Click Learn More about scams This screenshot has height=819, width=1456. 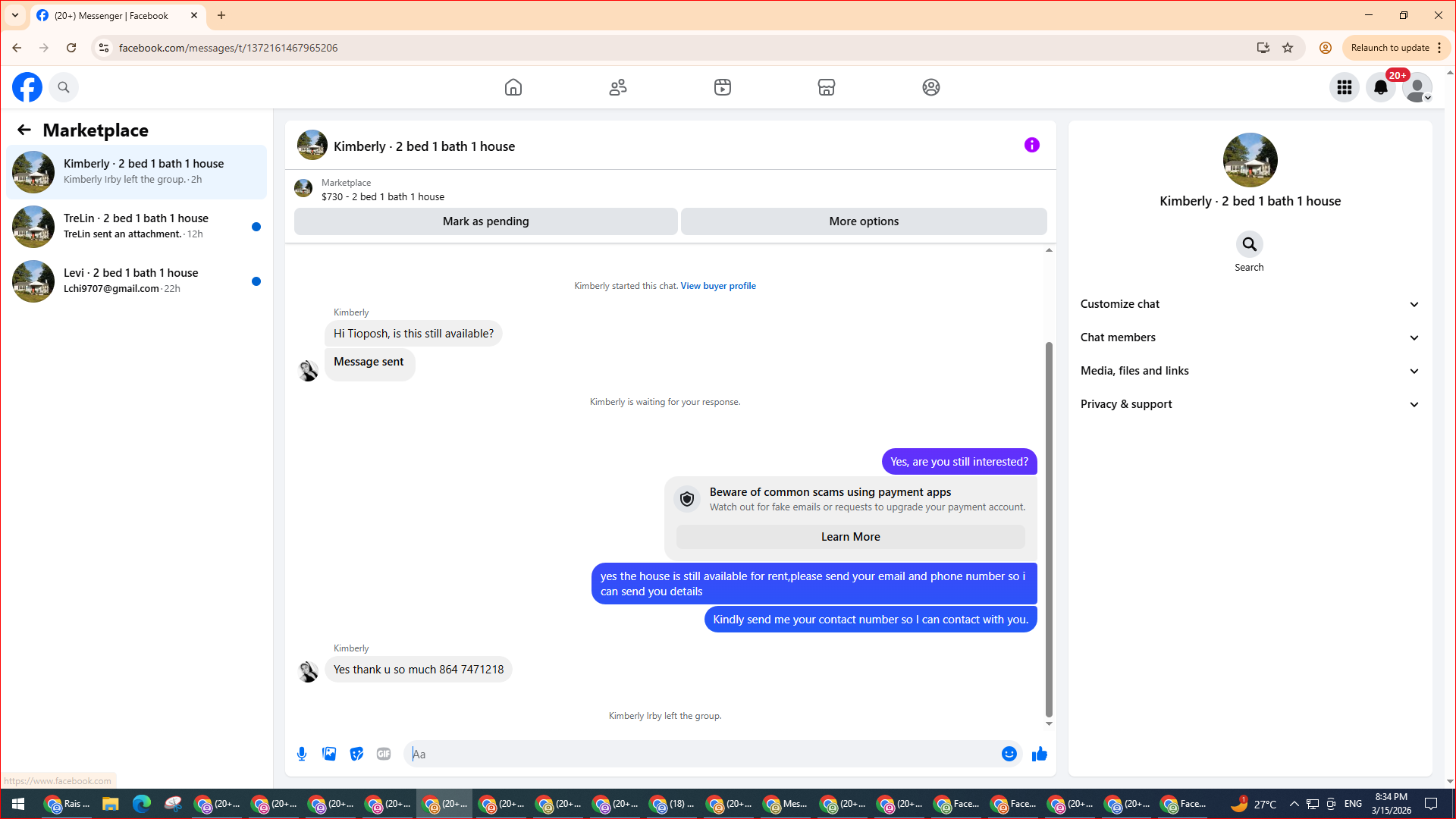coord(851,537)
